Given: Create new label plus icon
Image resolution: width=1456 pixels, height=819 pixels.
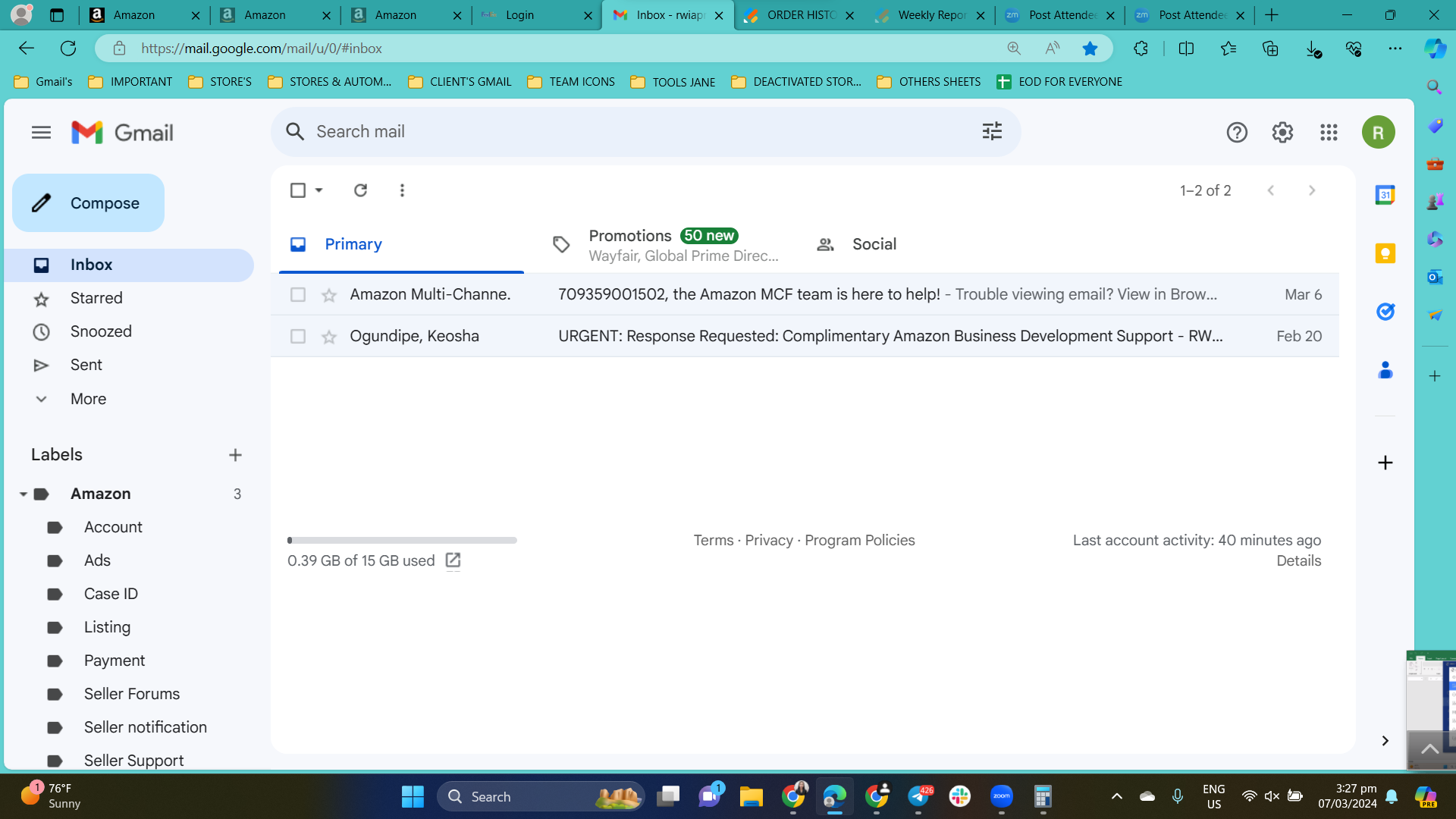Looking at the screenshot, I should point(235,455).
